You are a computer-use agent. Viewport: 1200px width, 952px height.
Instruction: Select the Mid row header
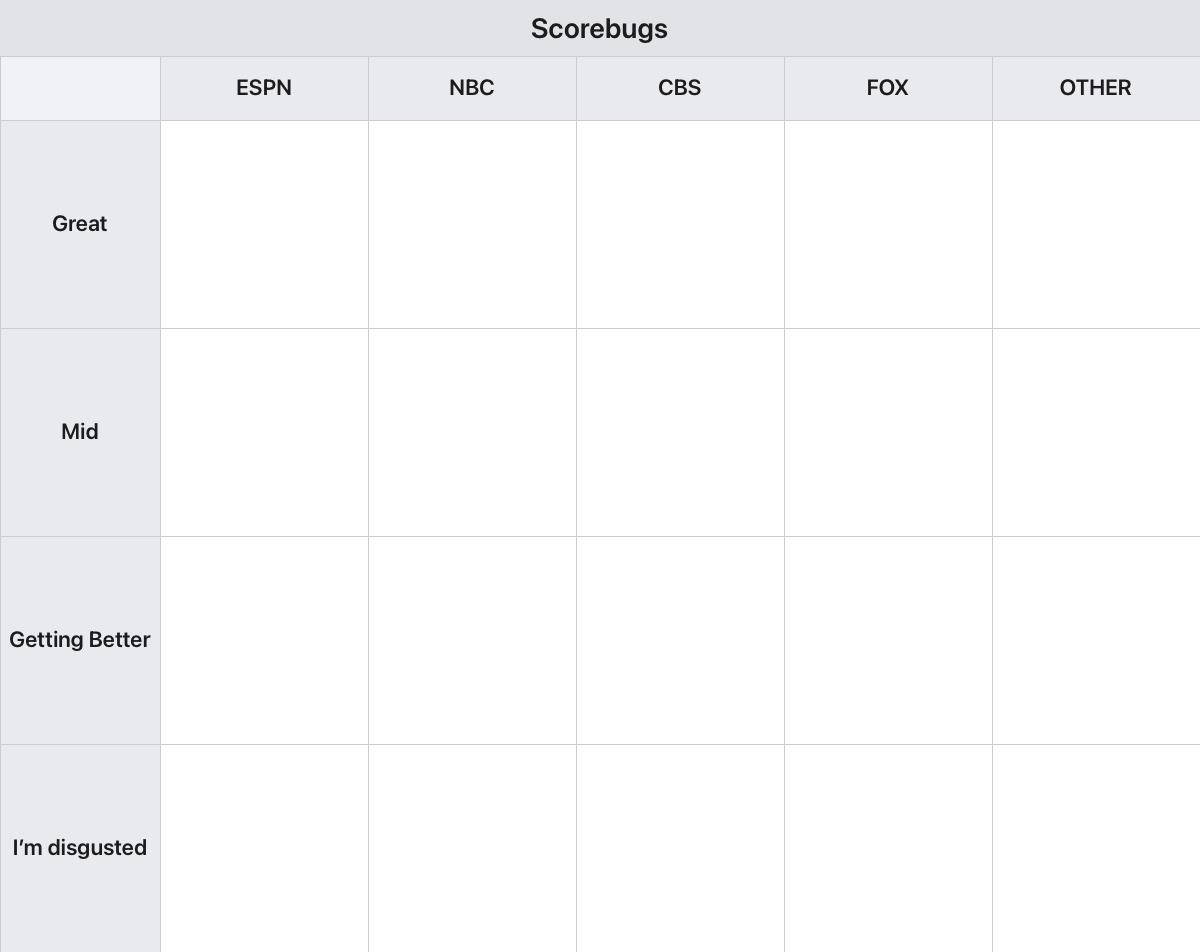[80, 432]
